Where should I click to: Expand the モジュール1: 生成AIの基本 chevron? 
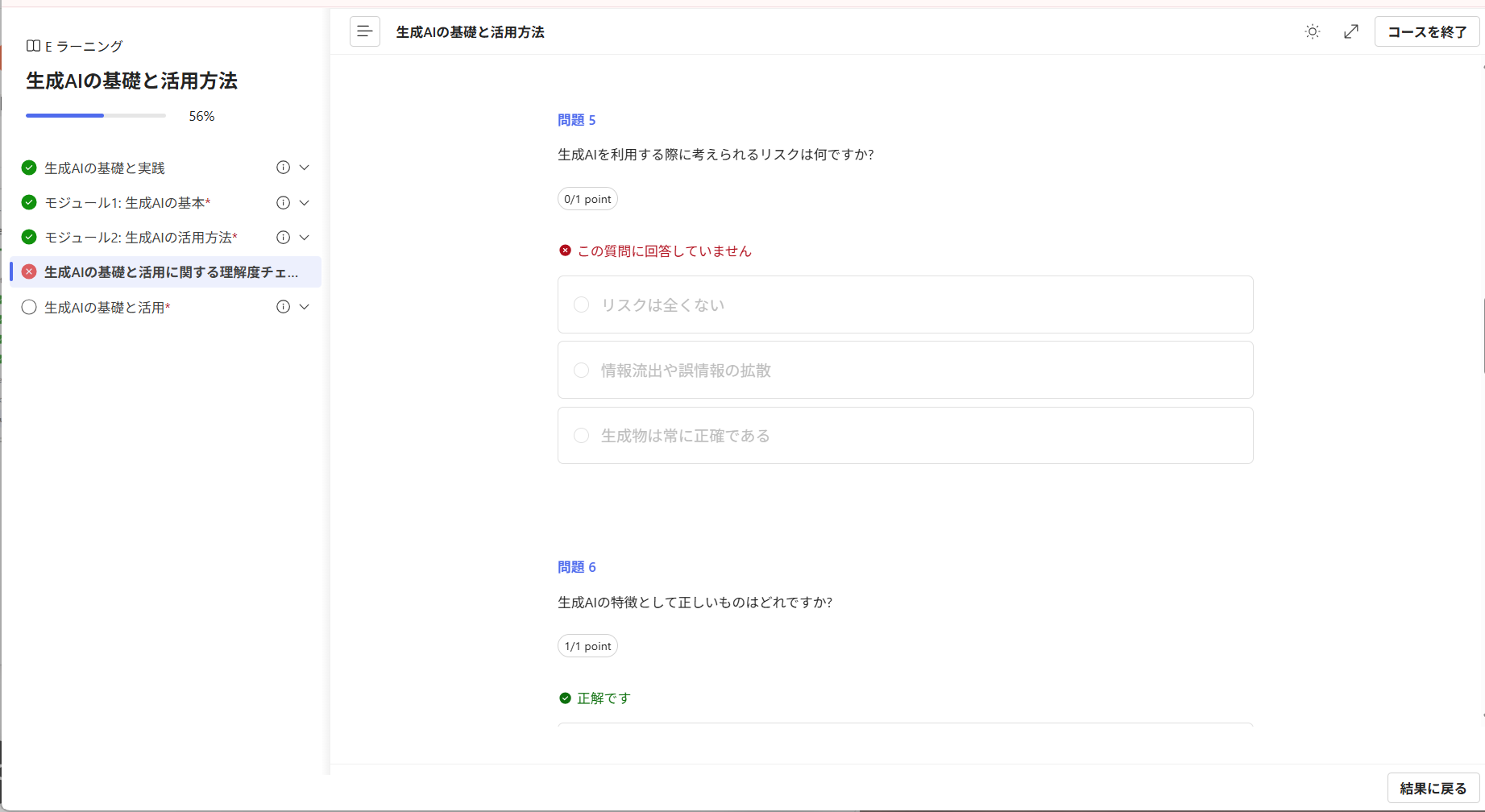pos(305,202)
